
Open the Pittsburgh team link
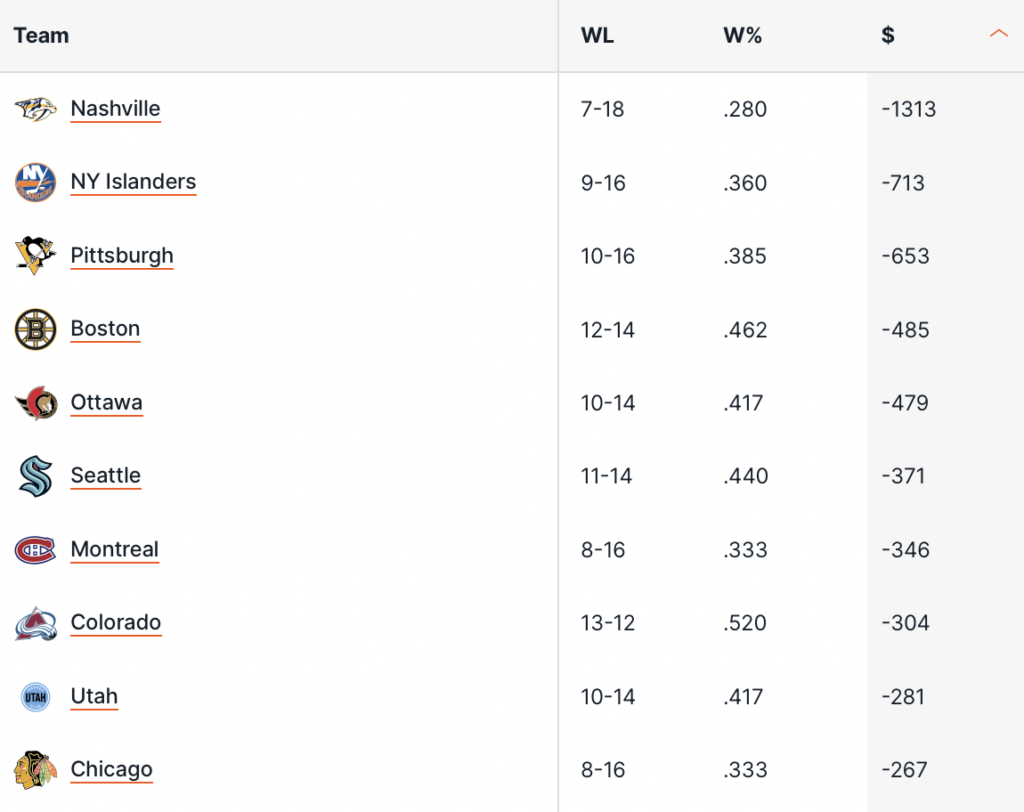click(x=122, y=255)
